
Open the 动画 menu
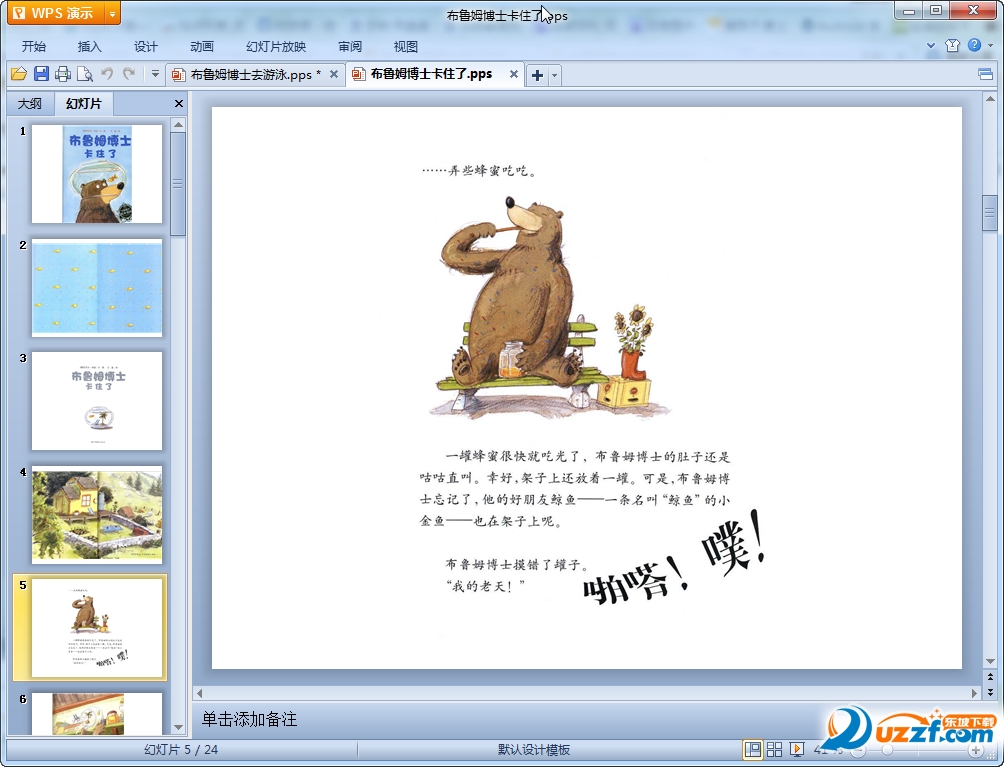[202, 47]
